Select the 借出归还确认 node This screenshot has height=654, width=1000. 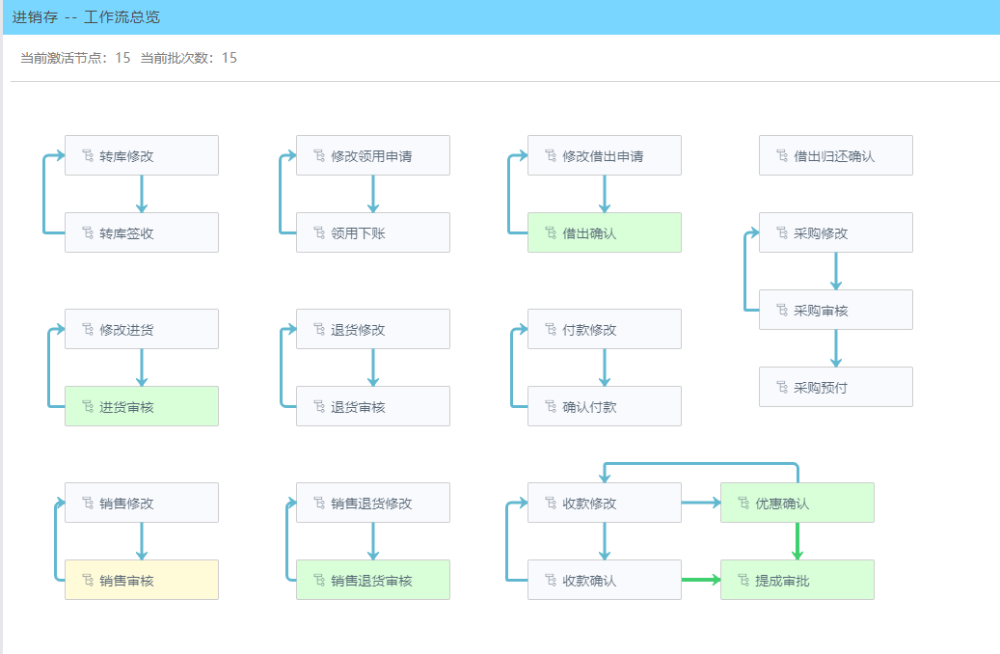(836, 155)
